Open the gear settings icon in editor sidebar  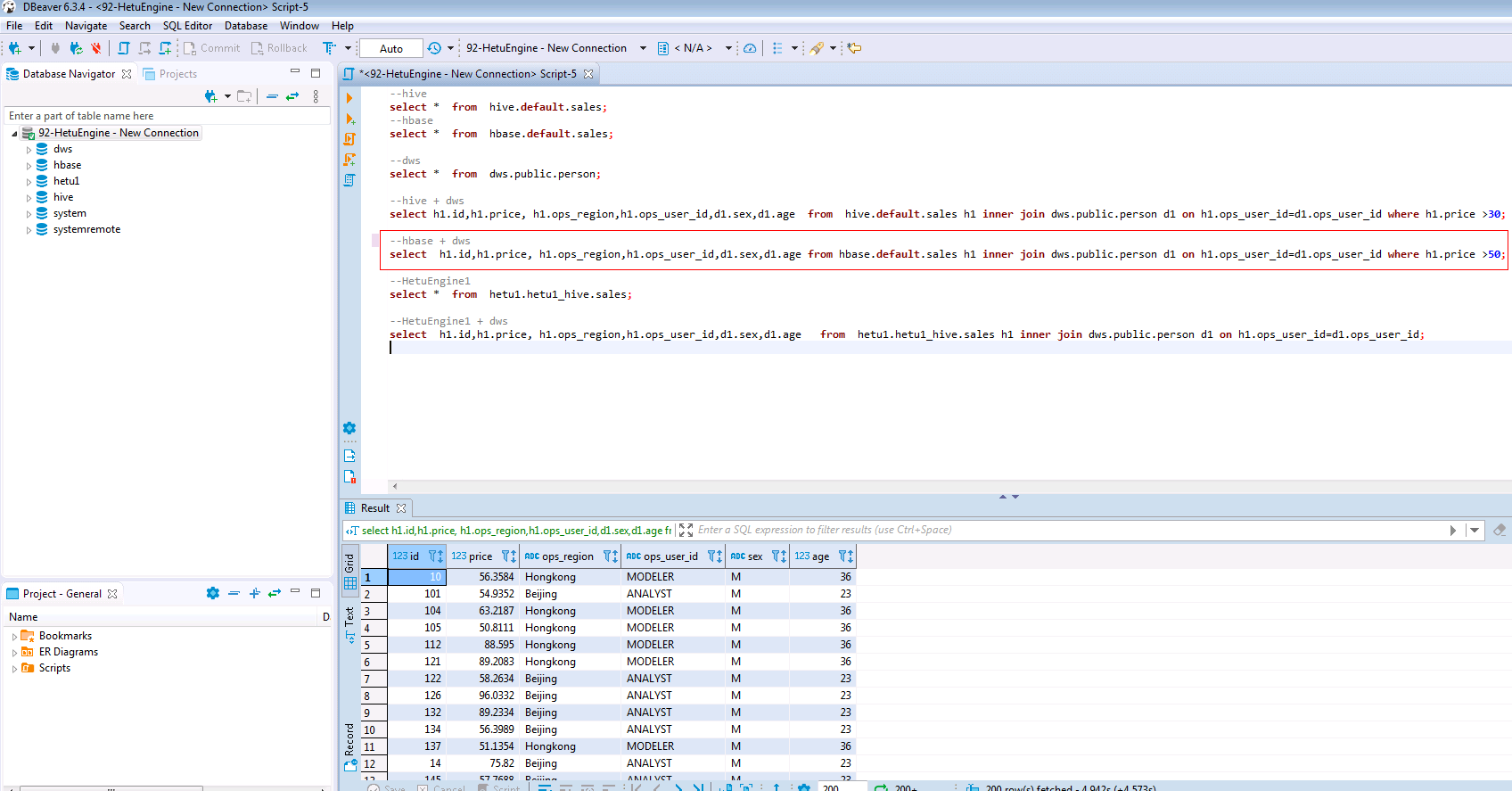click(349, 428)
